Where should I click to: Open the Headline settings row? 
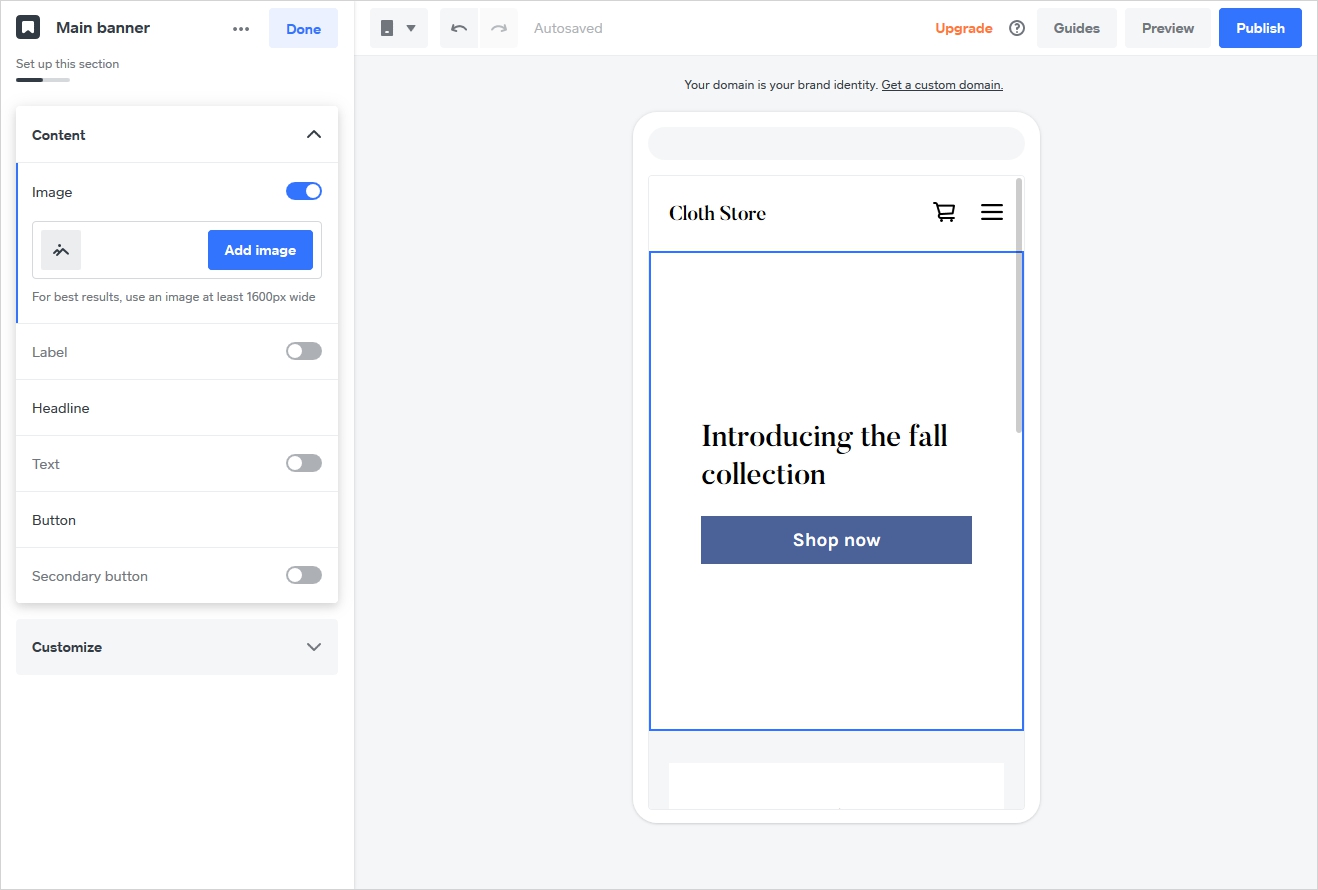coord(177,408)
